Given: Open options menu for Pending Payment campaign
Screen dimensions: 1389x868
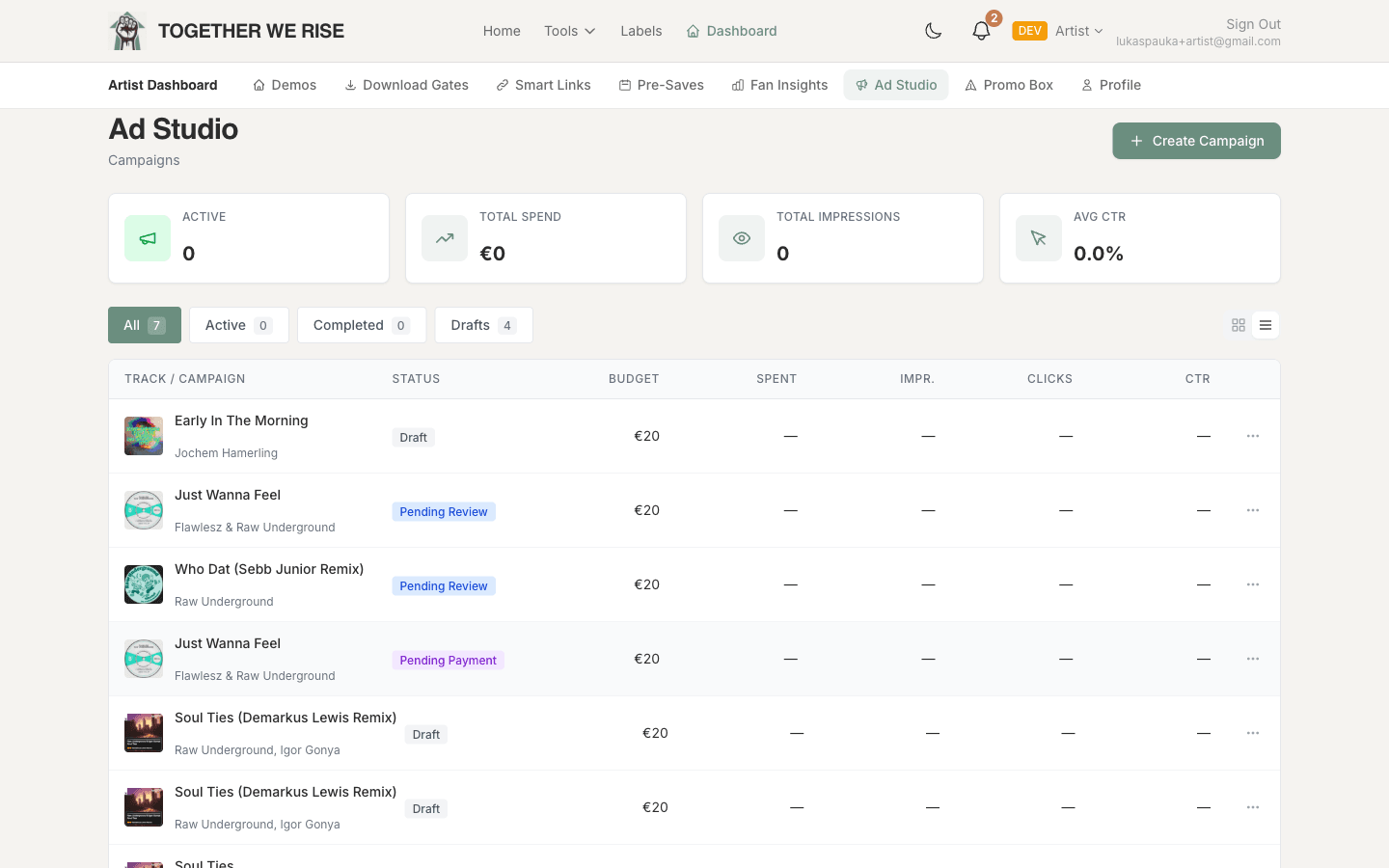Looking at the screenshot, I should (x=1252, y=659).
